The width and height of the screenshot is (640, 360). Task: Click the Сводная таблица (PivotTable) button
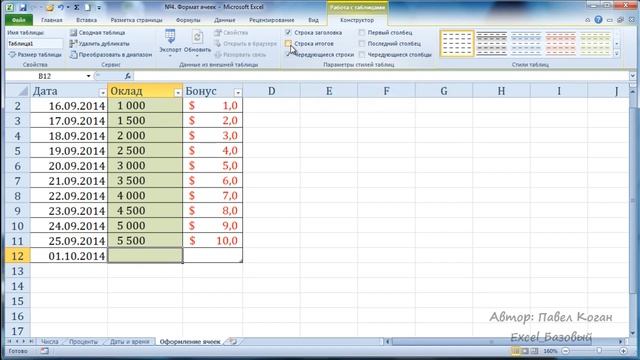97,33
